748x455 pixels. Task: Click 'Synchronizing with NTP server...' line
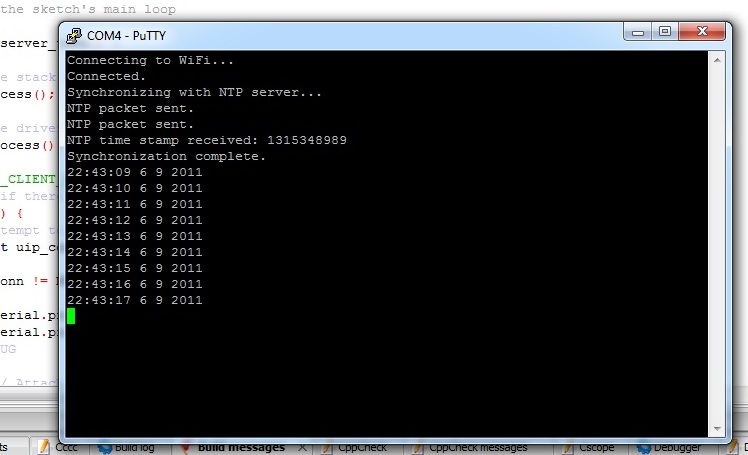click(194, 93)
